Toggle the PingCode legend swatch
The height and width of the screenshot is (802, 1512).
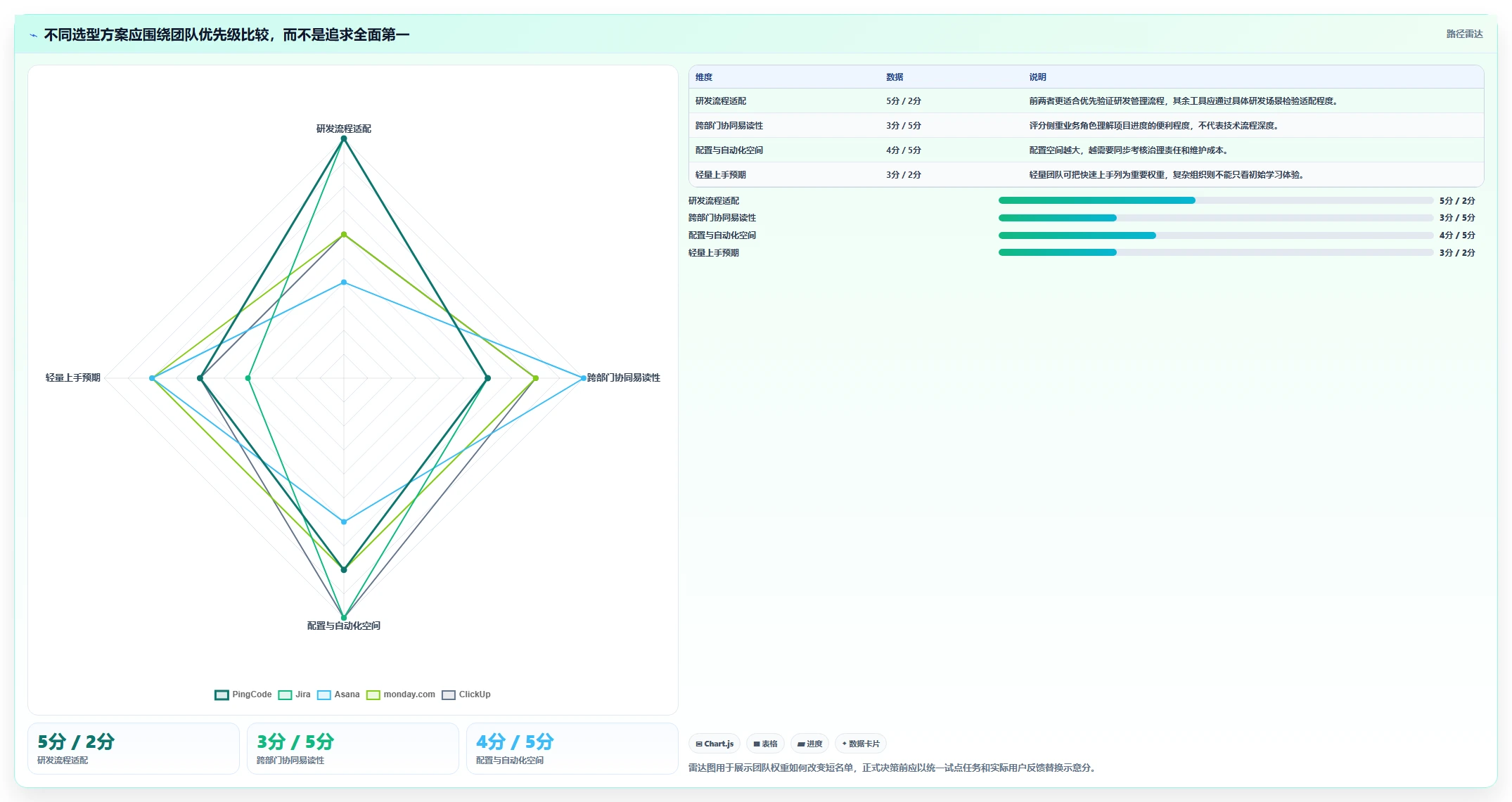(x=222, y=695)
